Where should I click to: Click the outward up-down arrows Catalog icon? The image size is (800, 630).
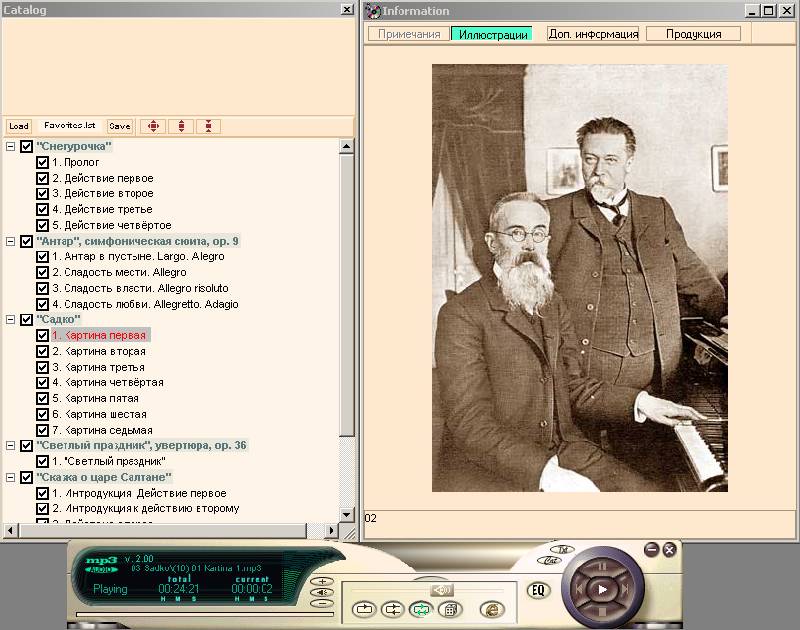point(181,126)
